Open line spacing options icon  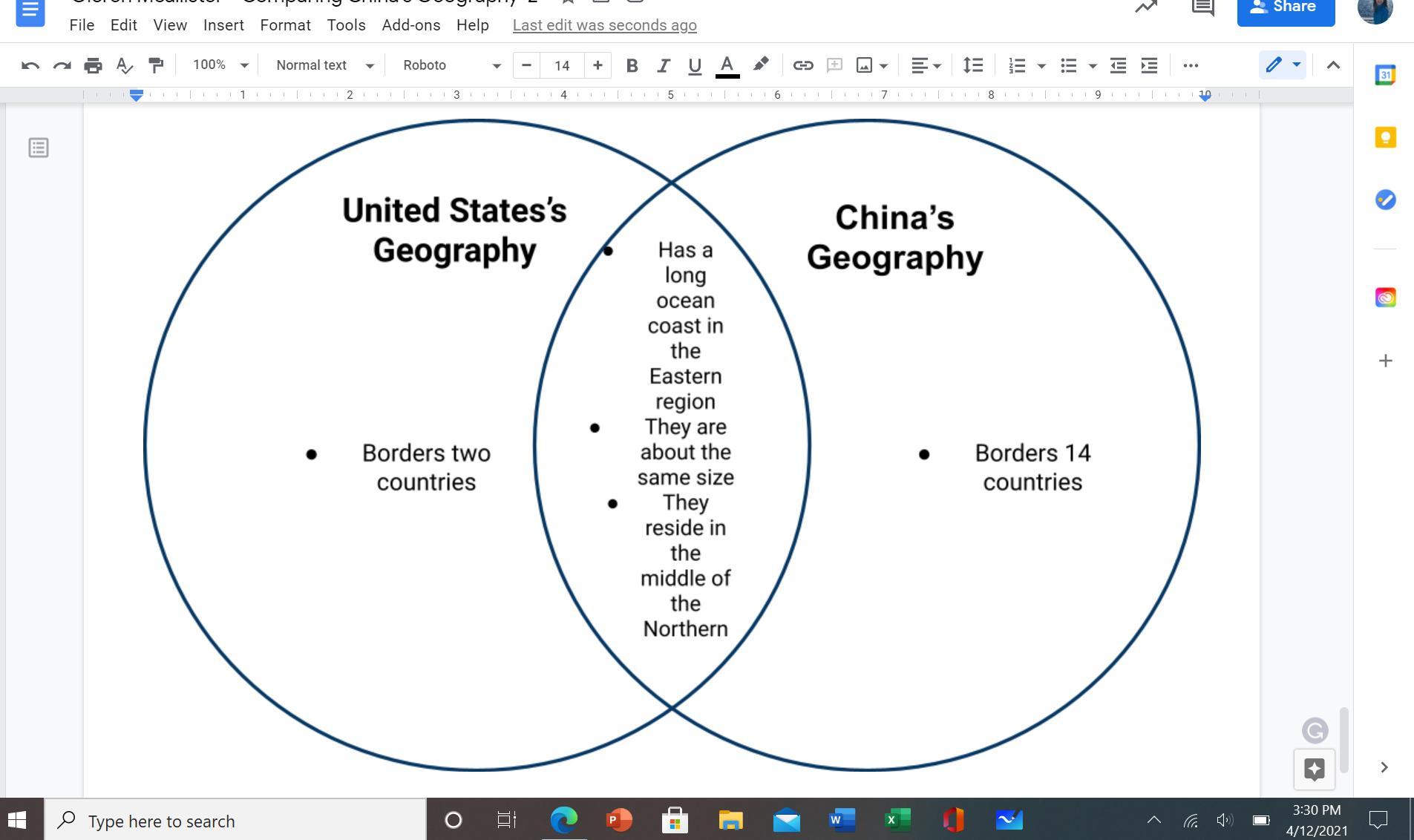(973, 65)
